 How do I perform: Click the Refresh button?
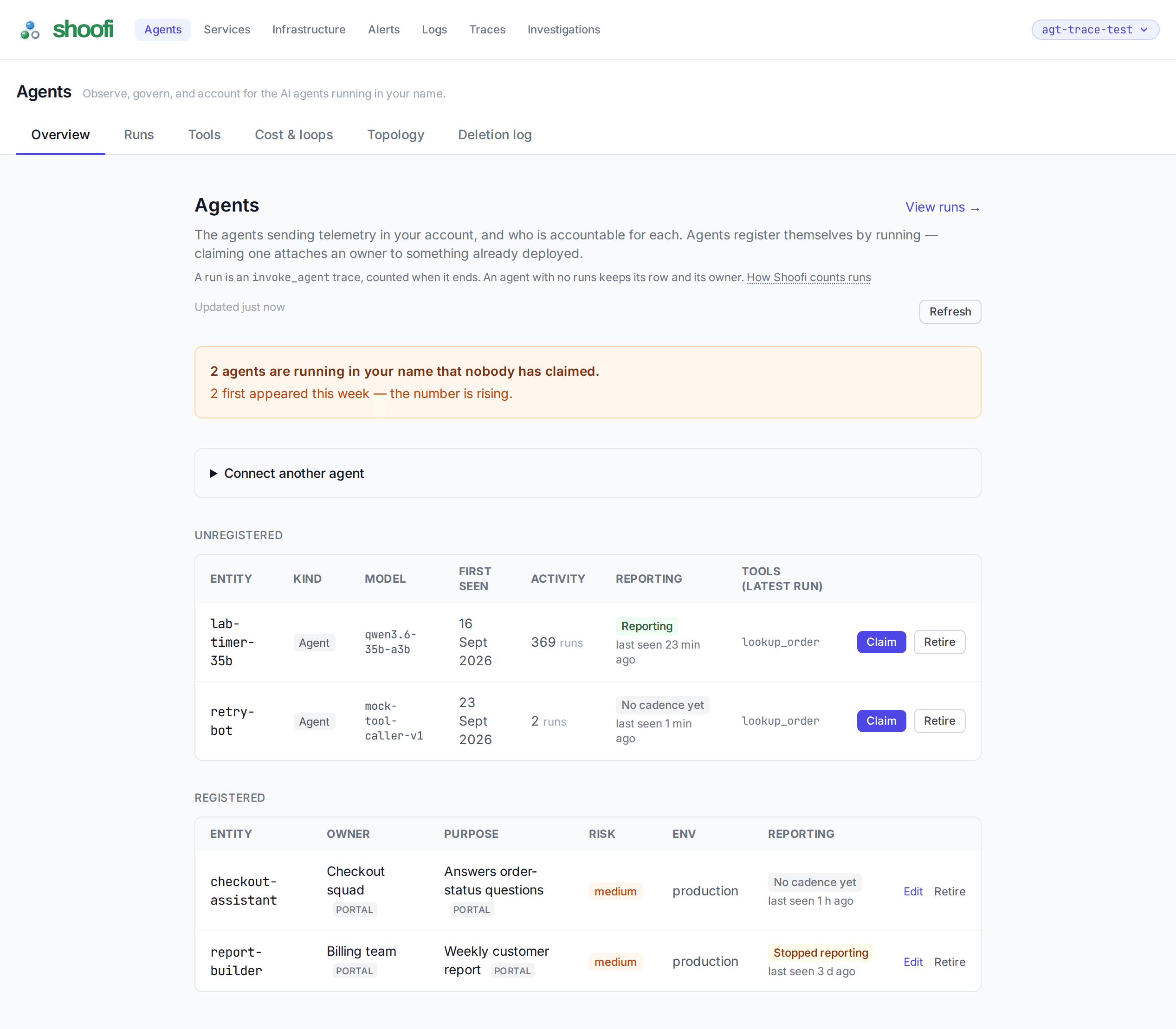[950, 312]
